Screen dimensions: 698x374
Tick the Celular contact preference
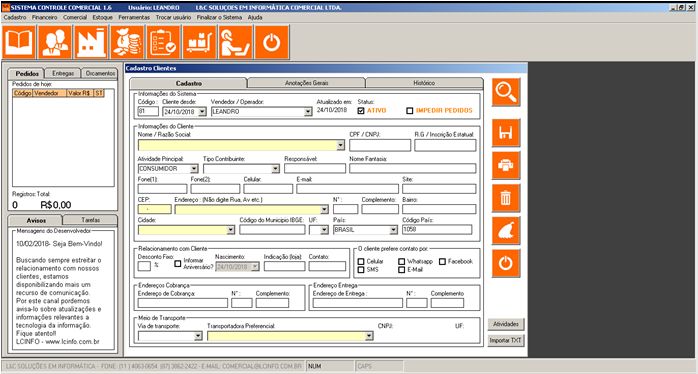361,262
